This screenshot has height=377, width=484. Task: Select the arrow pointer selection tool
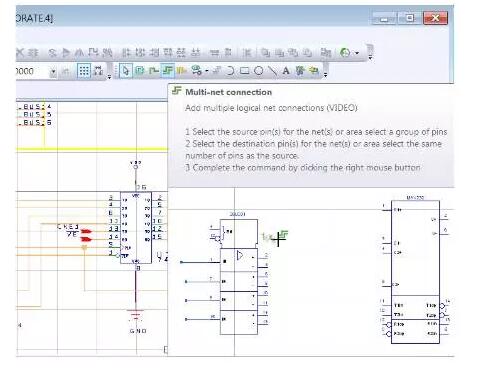[x=126, y=71]
